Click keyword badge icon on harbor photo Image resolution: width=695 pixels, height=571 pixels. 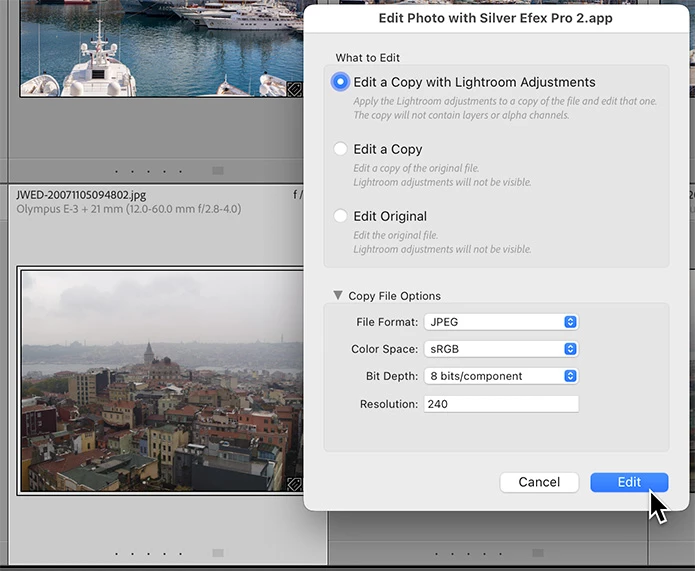click(x=294, y=89)
